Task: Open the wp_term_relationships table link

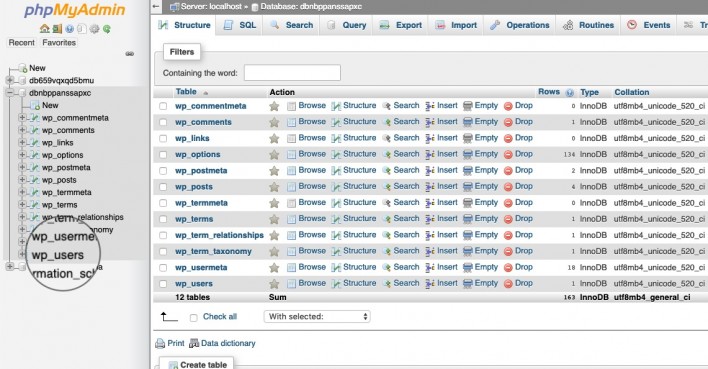Action: pos(219,235)
